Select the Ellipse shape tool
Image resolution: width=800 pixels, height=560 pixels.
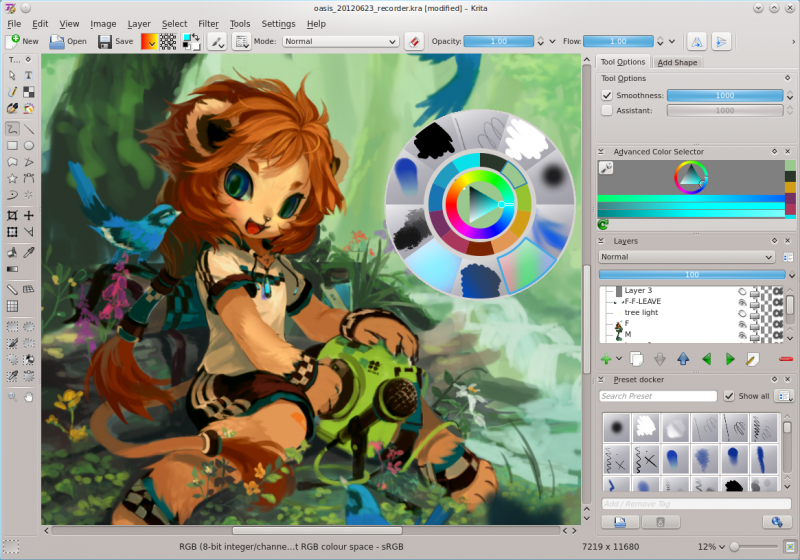29,145
